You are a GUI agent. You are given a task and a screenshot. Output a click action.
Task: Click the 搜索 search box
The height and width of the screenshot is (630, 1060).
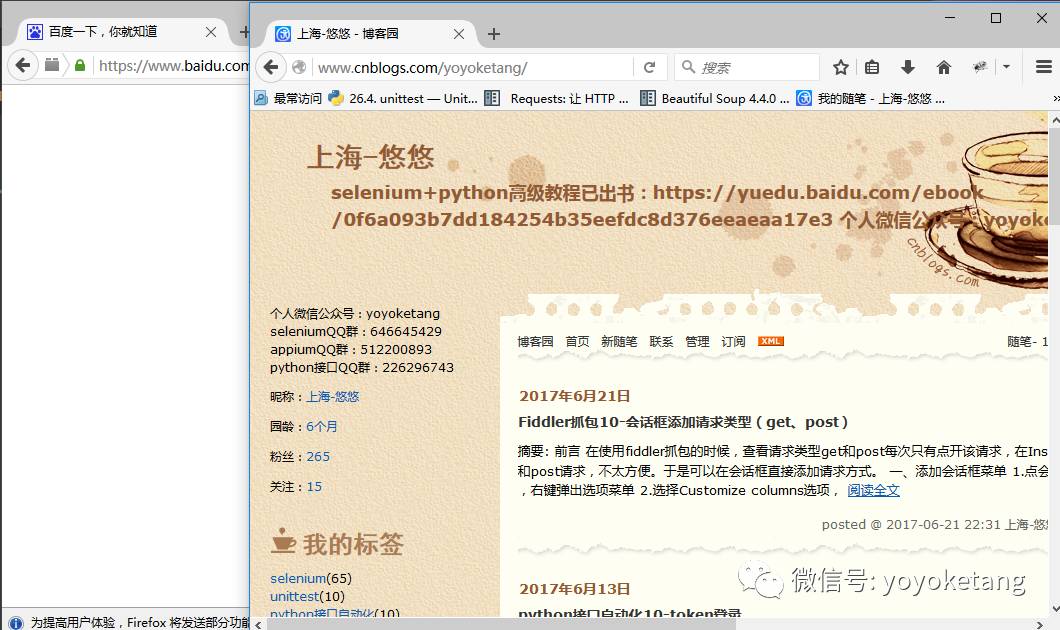[x=747, y=68]
